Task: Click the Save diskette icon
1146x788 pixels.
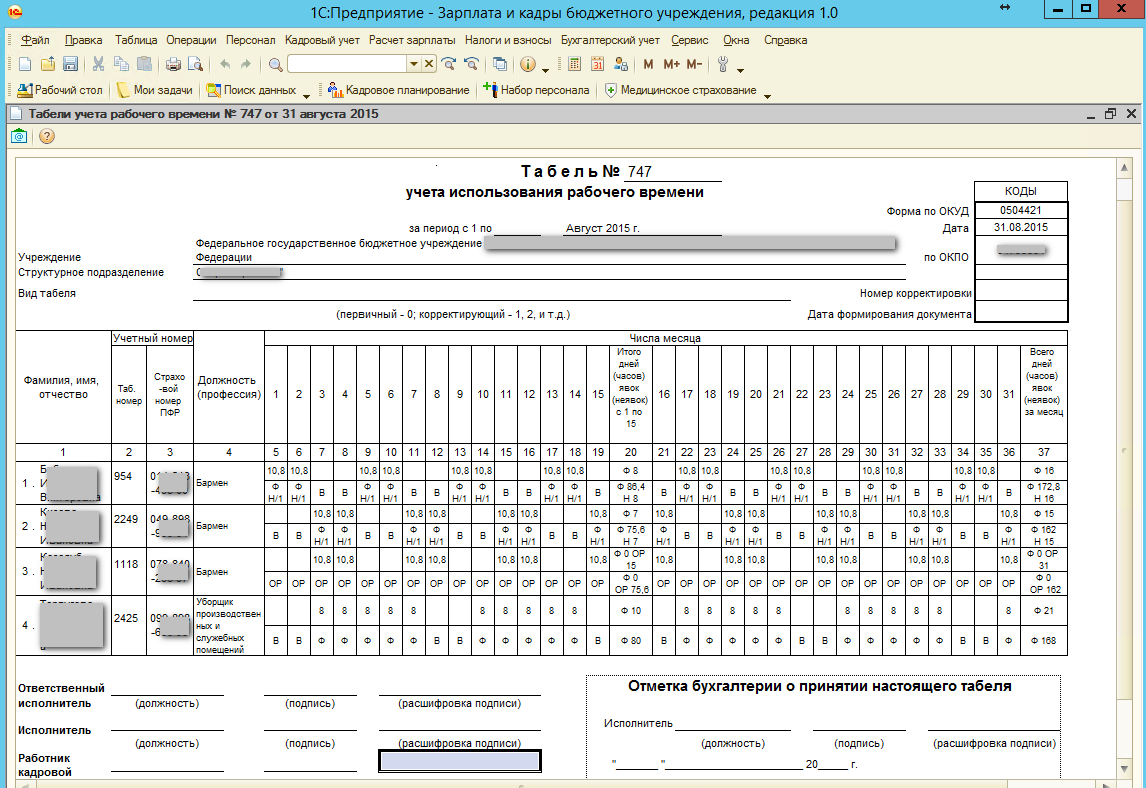Action: 70,64
